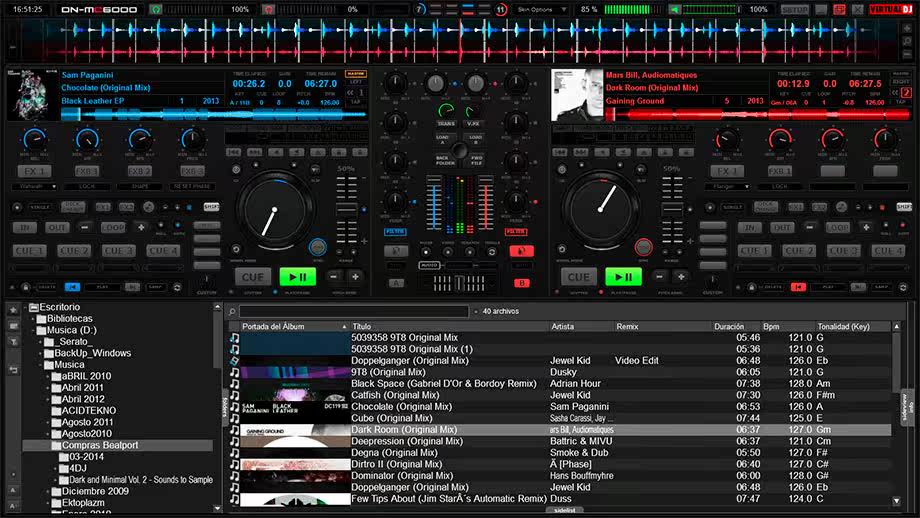
Task: Click the red B crossfader assign icon
Action: pyautogui.click(x=522, y=283)
